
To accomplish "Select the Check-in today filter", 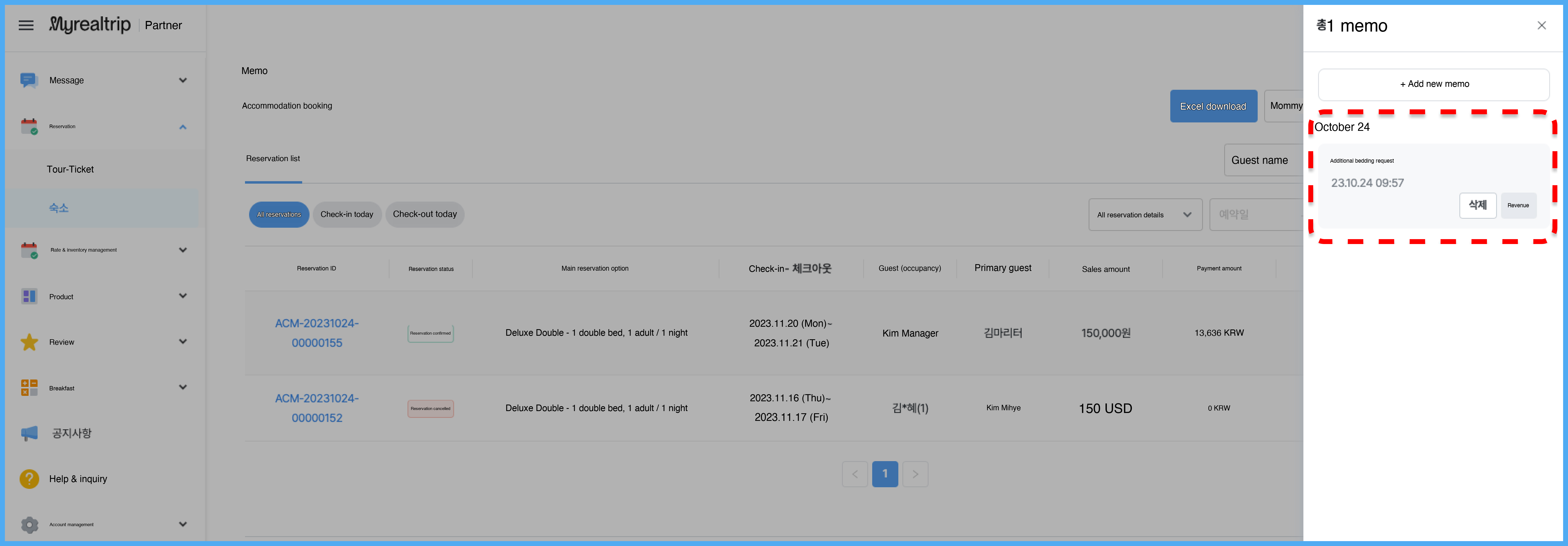I will pos(347,215).
